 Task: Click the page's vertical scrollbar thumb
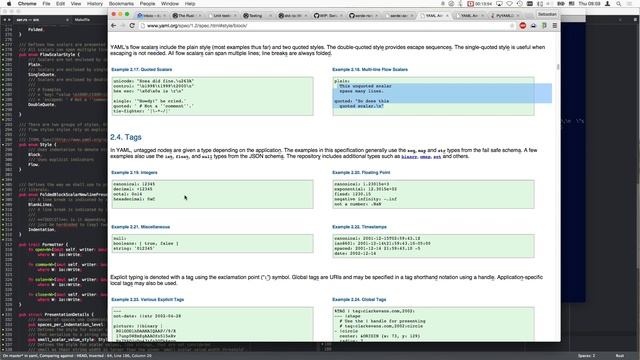tap(558, 67)
